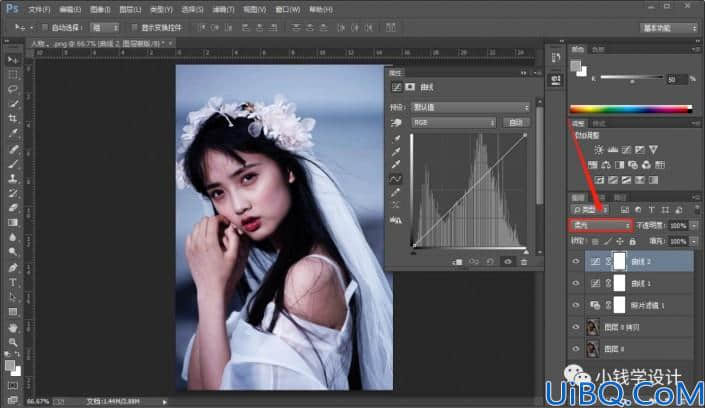This screenshot has width=705, height=408.
Task: Click the on-image adjustment hand icon
Action: coord(396,122)
